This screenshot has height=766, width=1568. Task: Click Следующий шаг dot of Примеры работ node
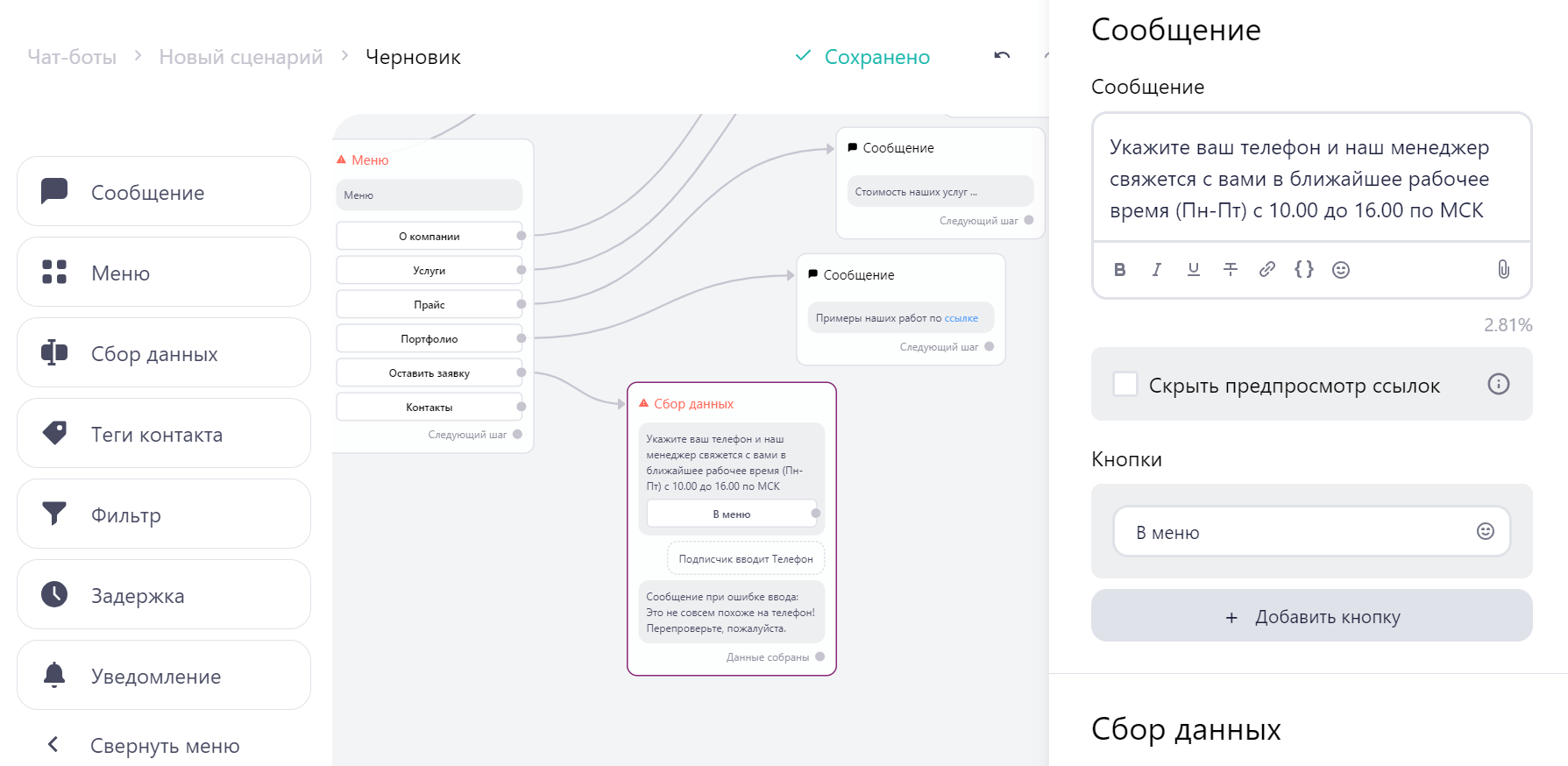pyautogui.click(x=989, y=346)
